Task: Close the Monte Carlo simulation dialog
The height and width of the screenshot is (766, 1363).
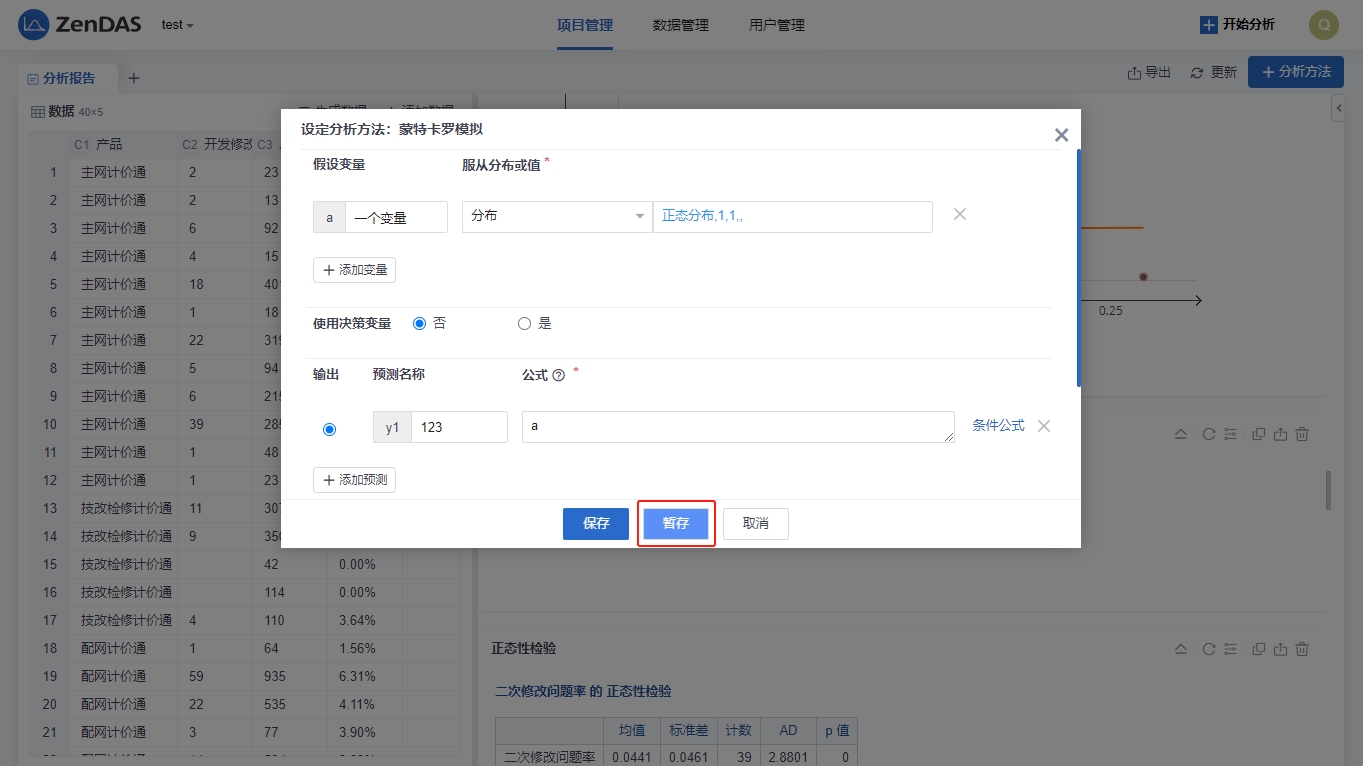Action: pos(1061,135)
